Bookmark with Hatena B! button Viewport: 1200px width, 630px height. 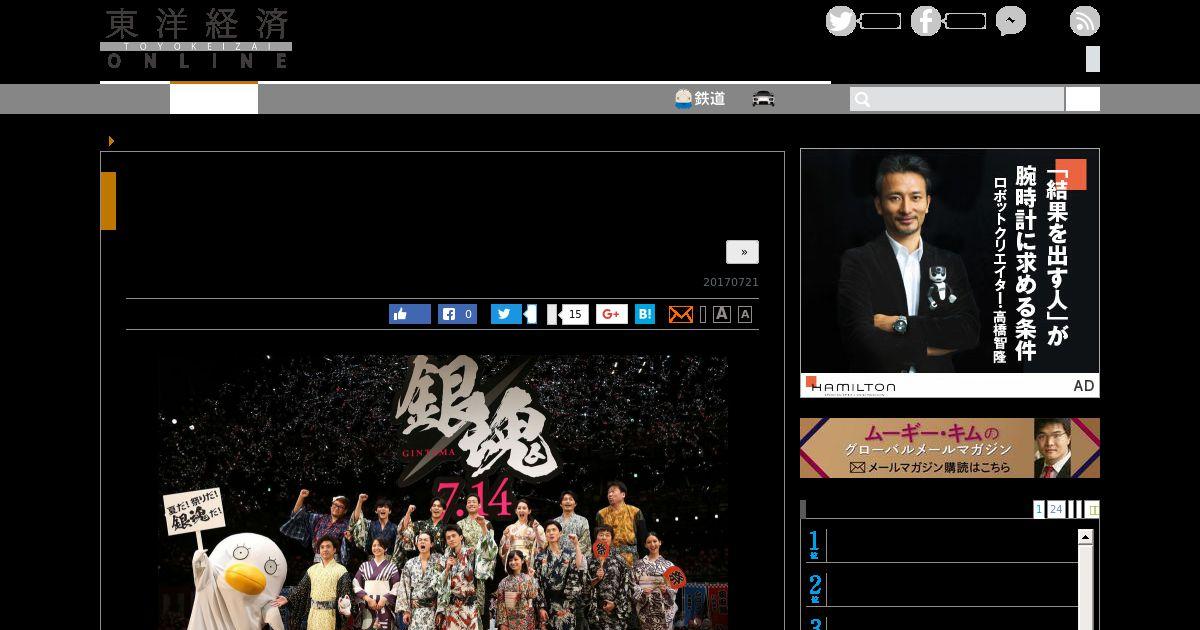645,314
